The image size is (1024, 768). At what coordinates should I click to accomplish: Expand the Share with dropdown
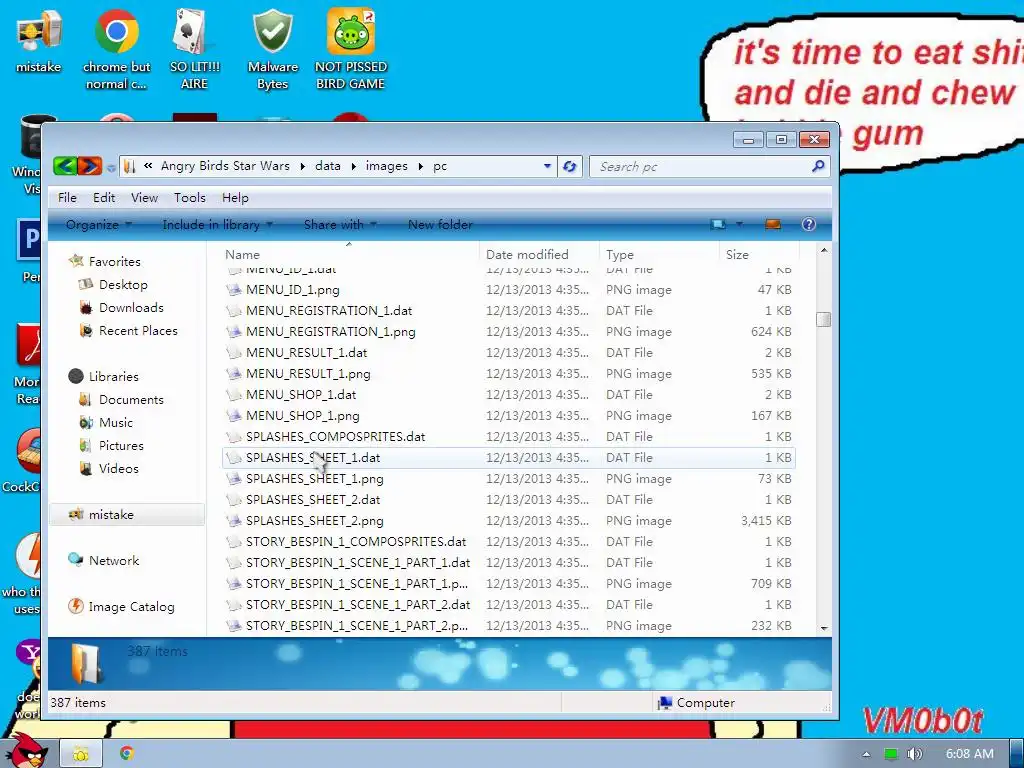coord(340,224)
